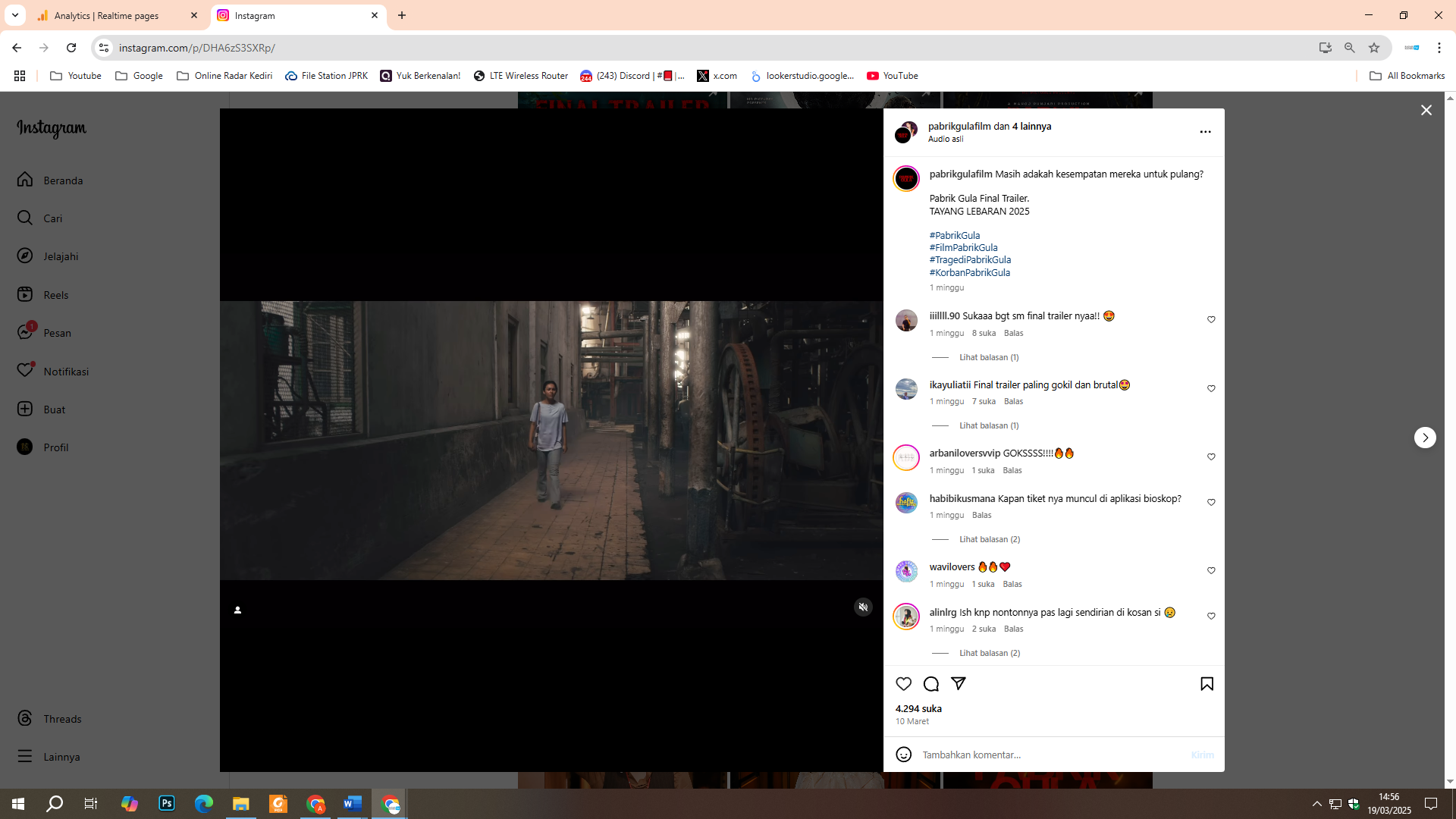Click the Kirim button

[1202, 755]
